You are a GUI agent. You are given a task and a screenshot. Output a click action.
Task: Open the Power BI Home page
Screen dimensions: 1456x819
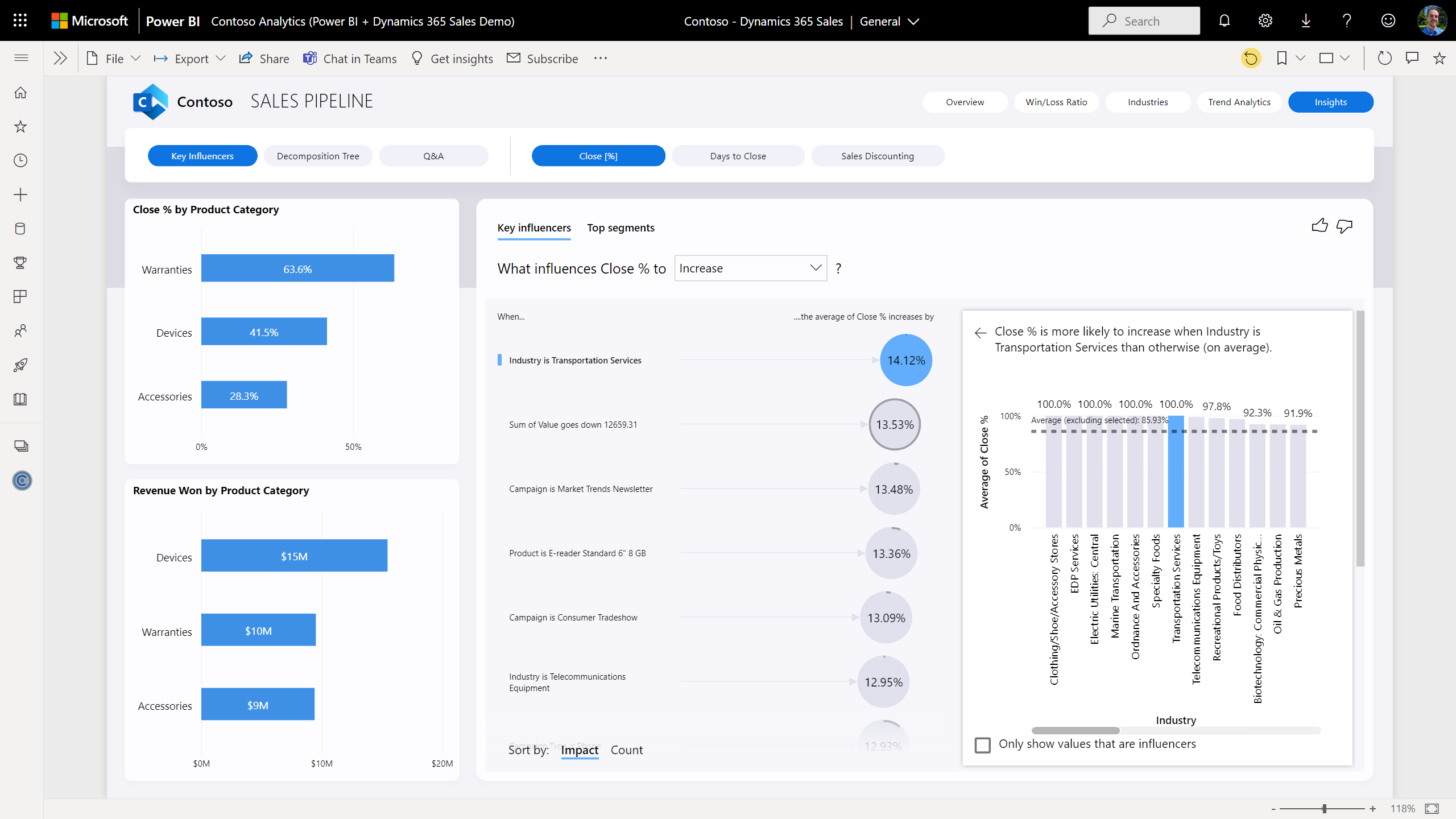coord(20,93)
